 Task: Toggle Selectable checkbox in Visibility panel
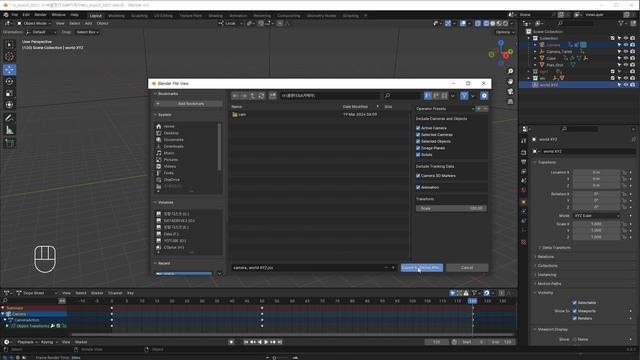coord(575,303)
